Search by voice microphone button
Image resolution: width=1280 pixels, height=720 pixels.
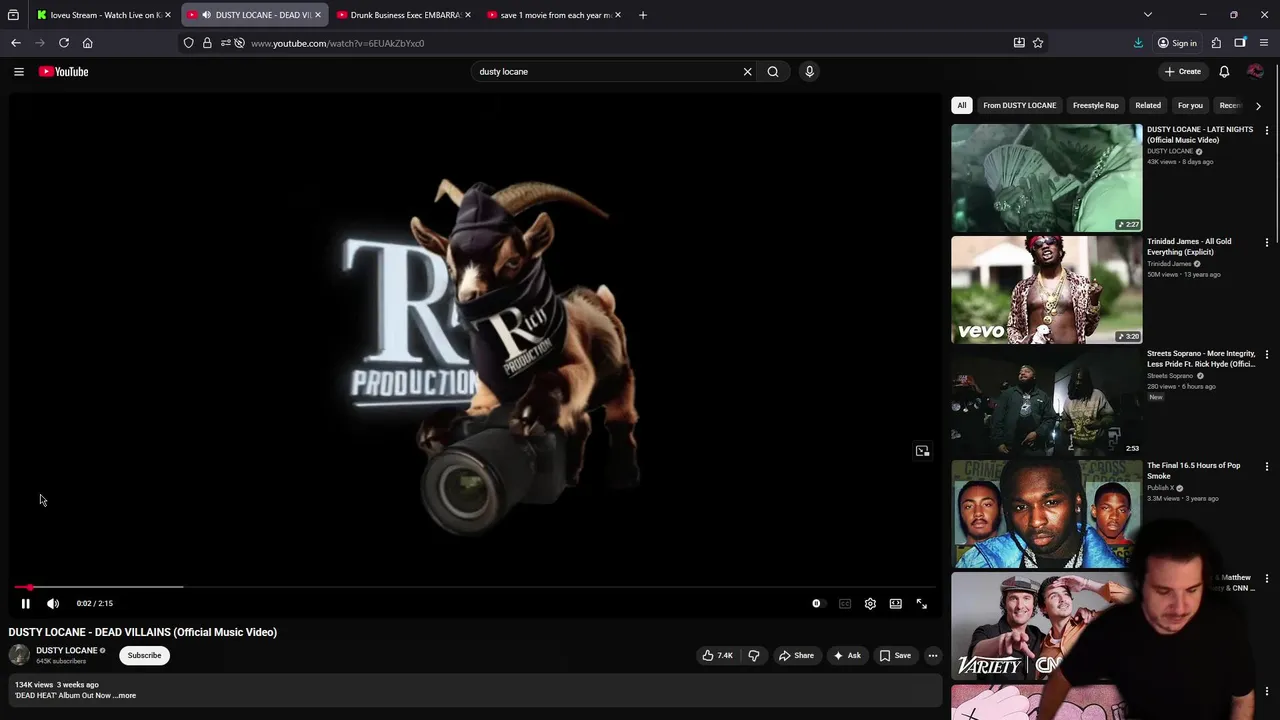click(809, 71)
